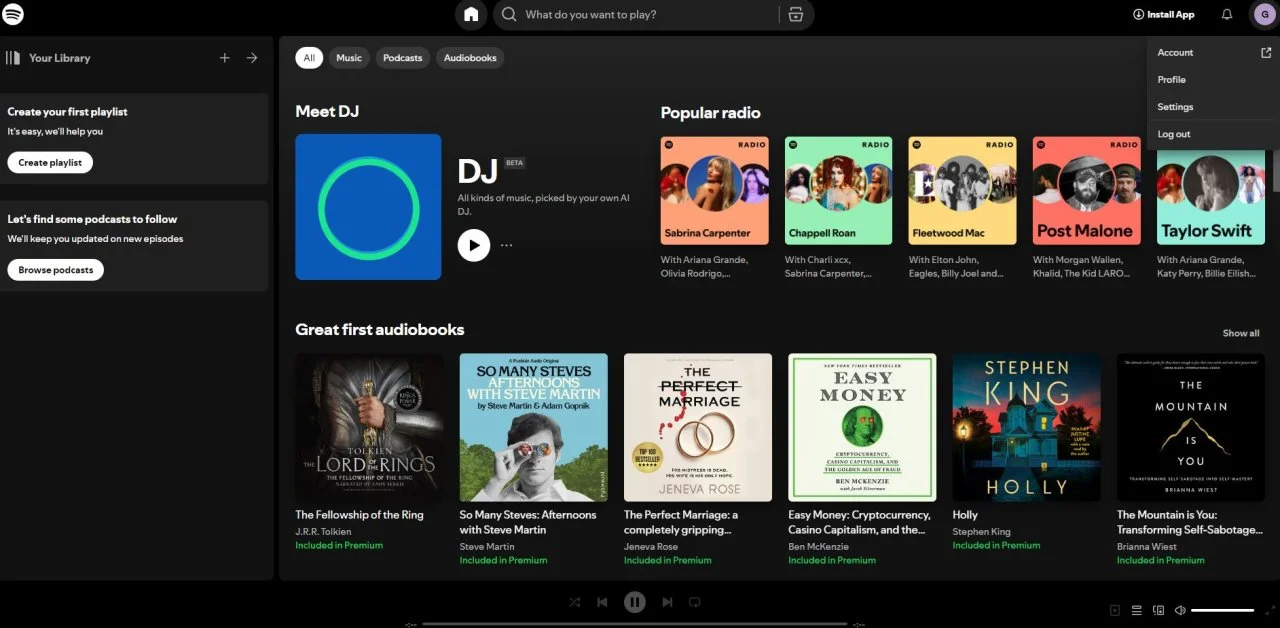Select the Music filter chip

coord(349,58)
